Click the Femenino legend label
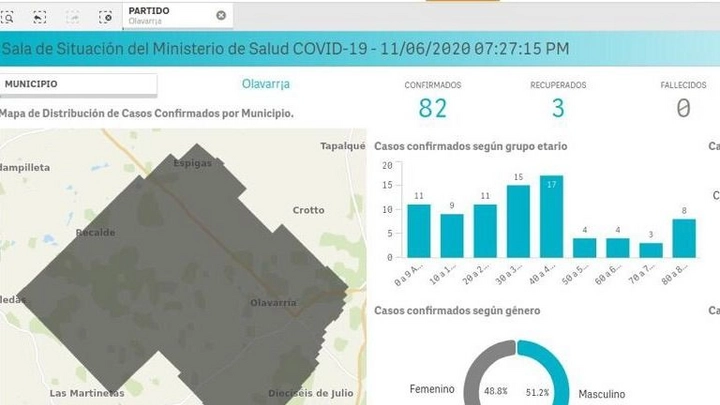The height and width of the screenshot is (405, 720). click(x=432, y=389)
